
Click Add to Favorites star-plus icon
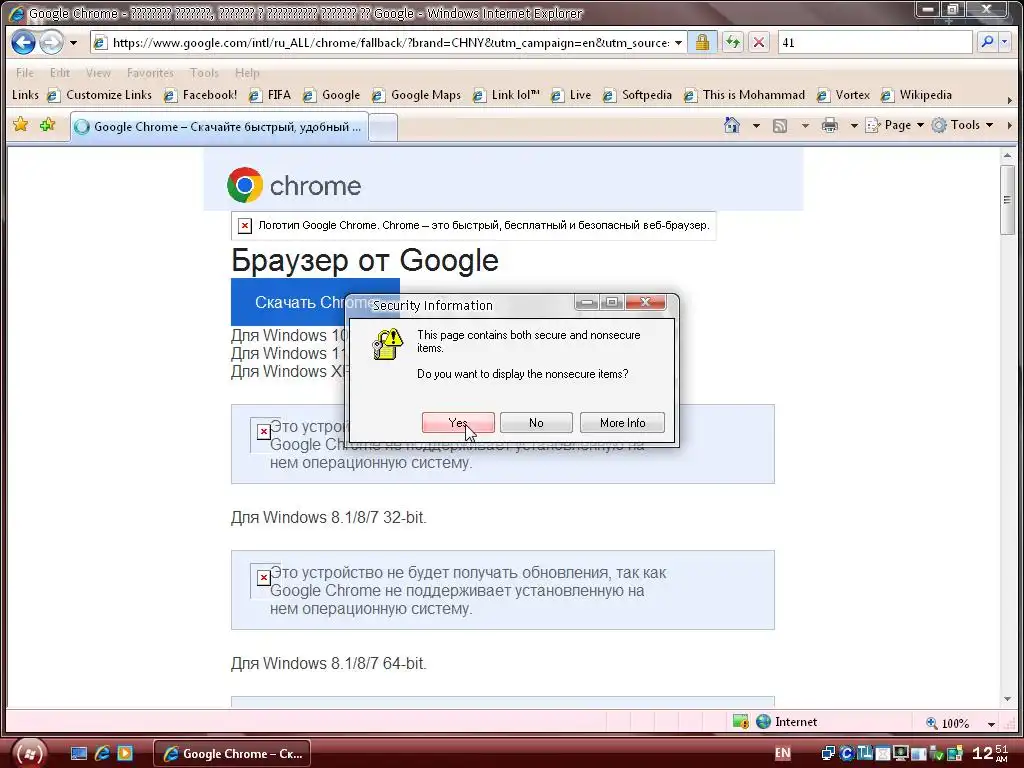48,125
